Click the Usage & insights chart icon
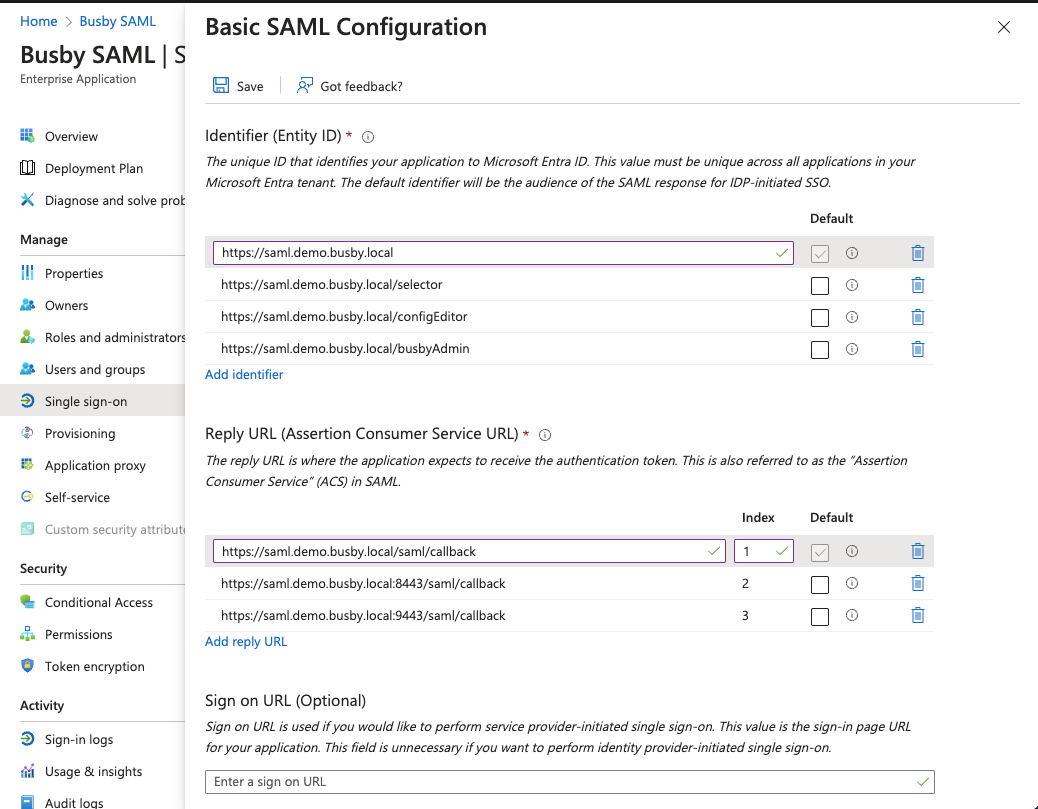This screenshot has height=809, width=1038. [x=27, y=771]
